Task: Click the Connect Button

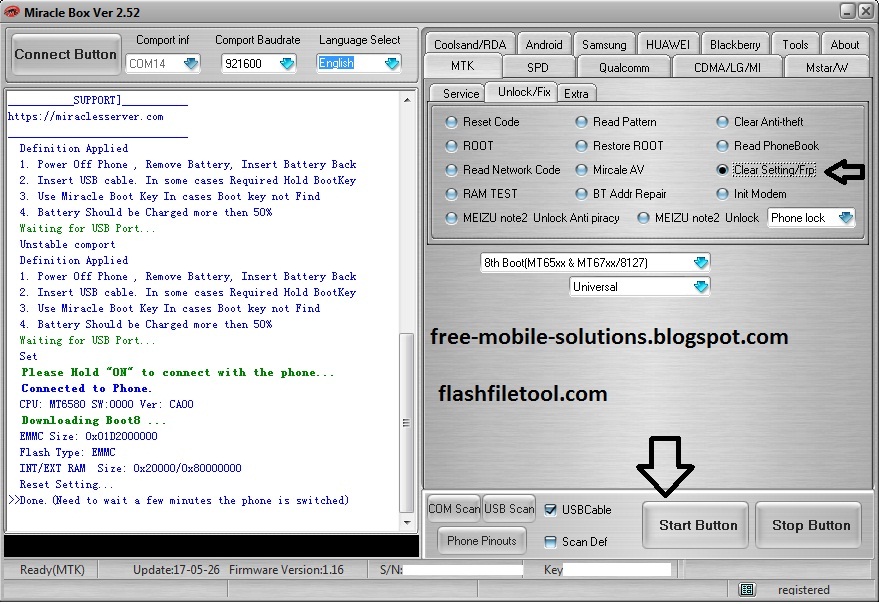Action: tap(66, 54)
